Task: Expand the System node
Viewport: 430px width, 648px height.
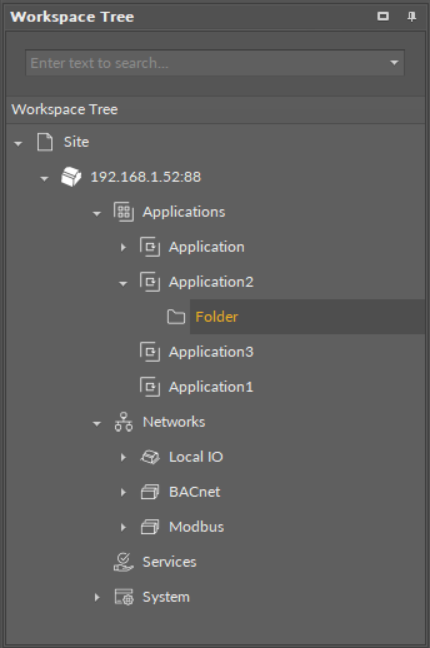Action: coord(97,598)
